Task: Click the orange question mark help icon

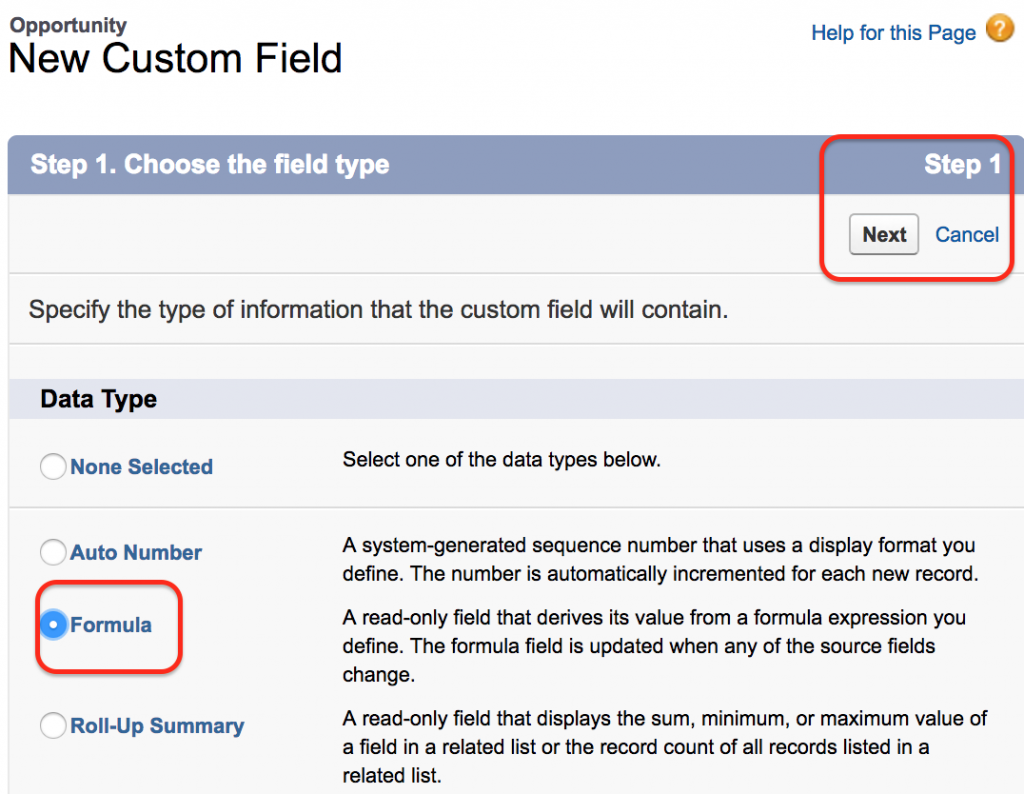Action: click(x=999, y=29)
